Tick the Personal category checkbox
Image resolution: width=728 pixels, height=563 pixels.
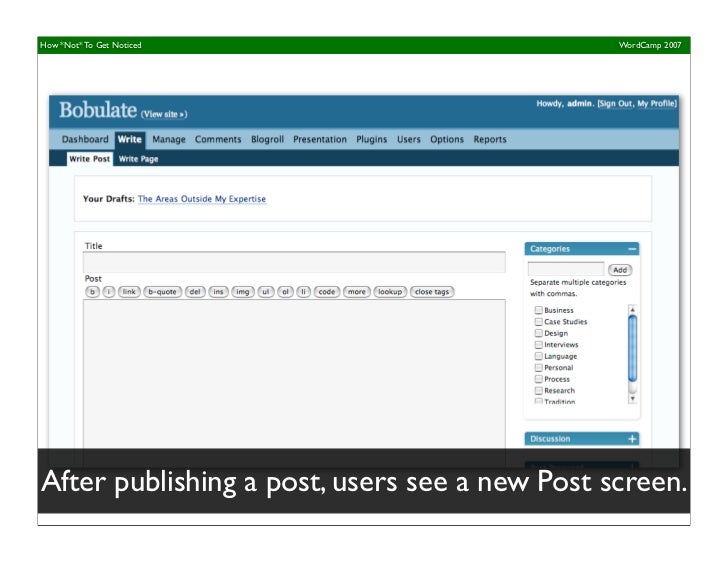(x=538, y=368)
